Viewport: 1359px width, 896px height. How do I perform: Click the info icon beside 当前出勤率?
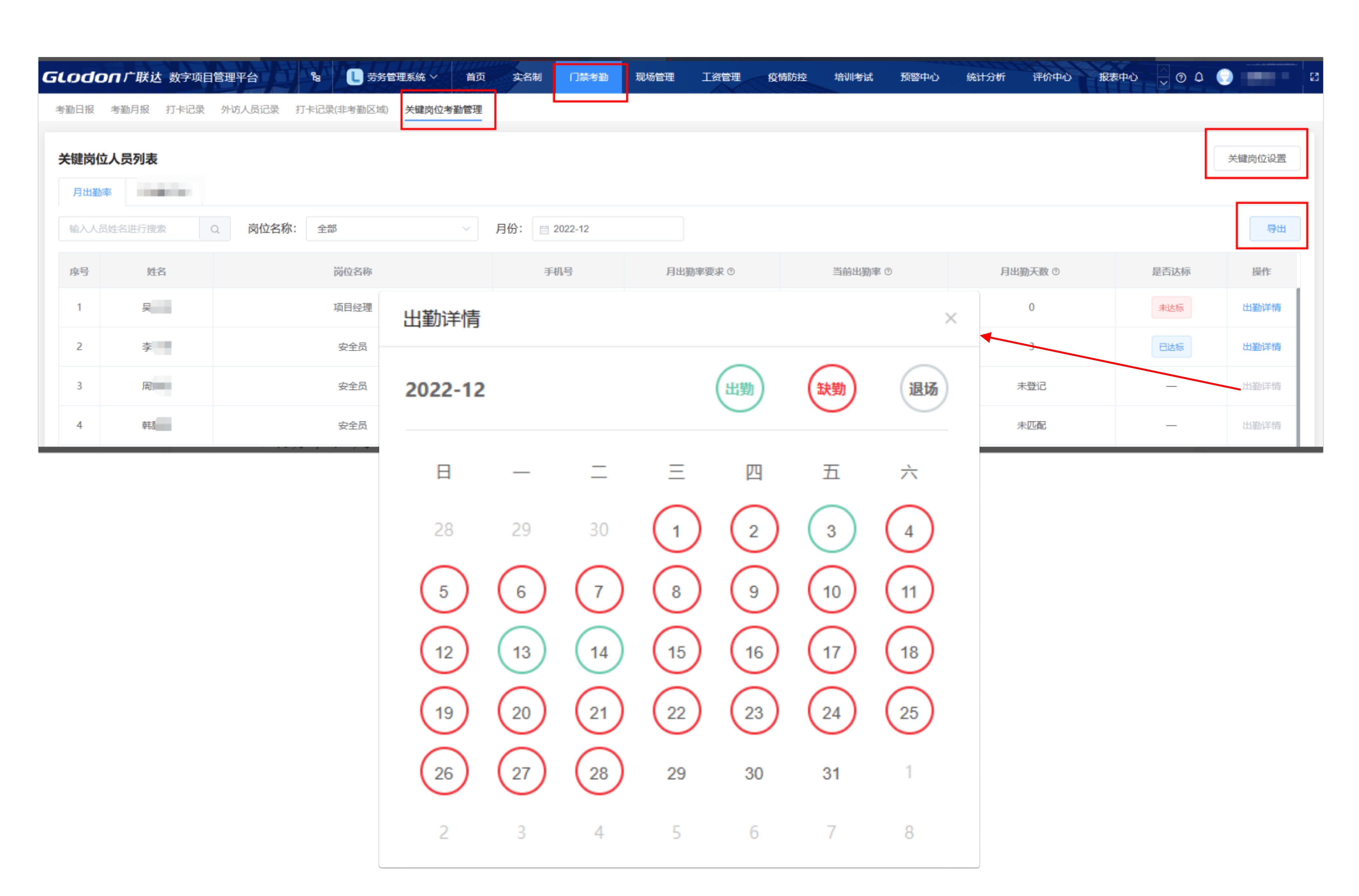point(888,272)
